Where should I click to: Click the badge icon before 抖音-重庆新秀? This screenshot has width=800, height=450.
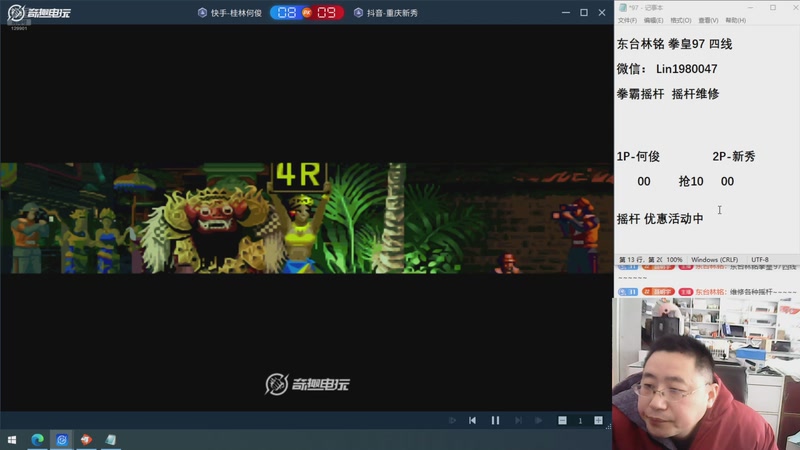(x=359, y=13)
